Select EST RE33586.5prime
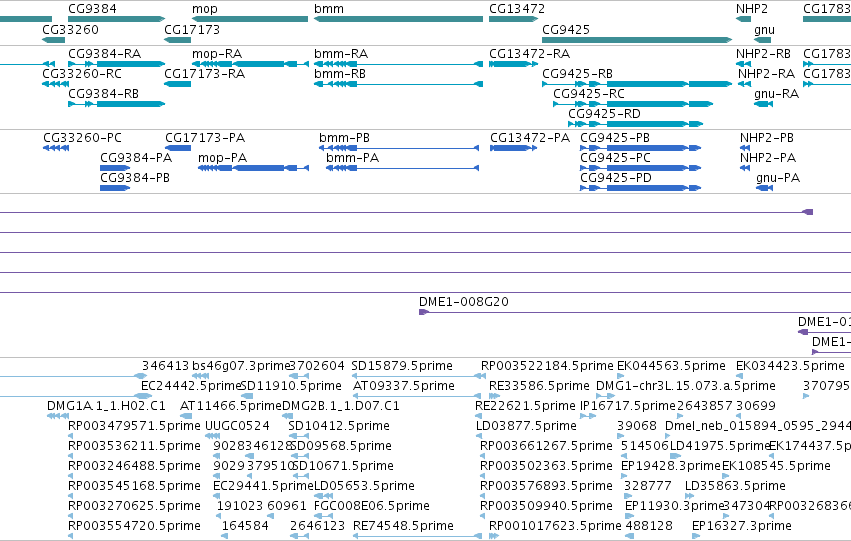Image resolution: width=851 pixels, height=541 pixels. [494, 396]
